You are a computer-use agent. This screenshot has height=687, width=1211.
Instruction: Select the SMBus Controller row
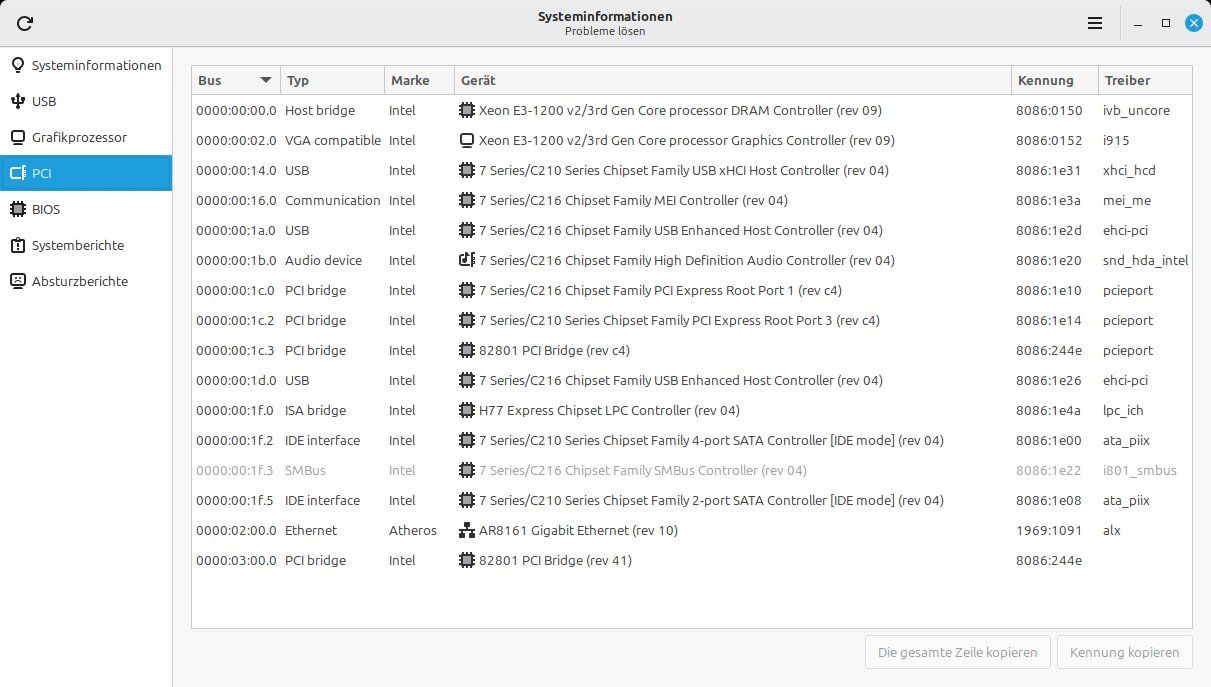[691, 470]
